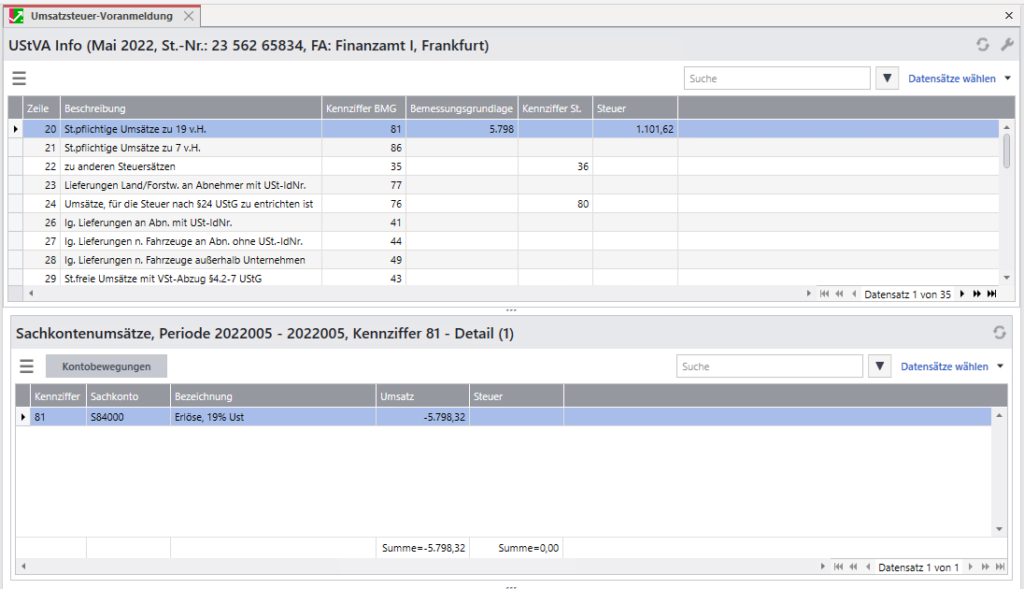Open settings wrench in UStVA Info header

point(1006,45)
